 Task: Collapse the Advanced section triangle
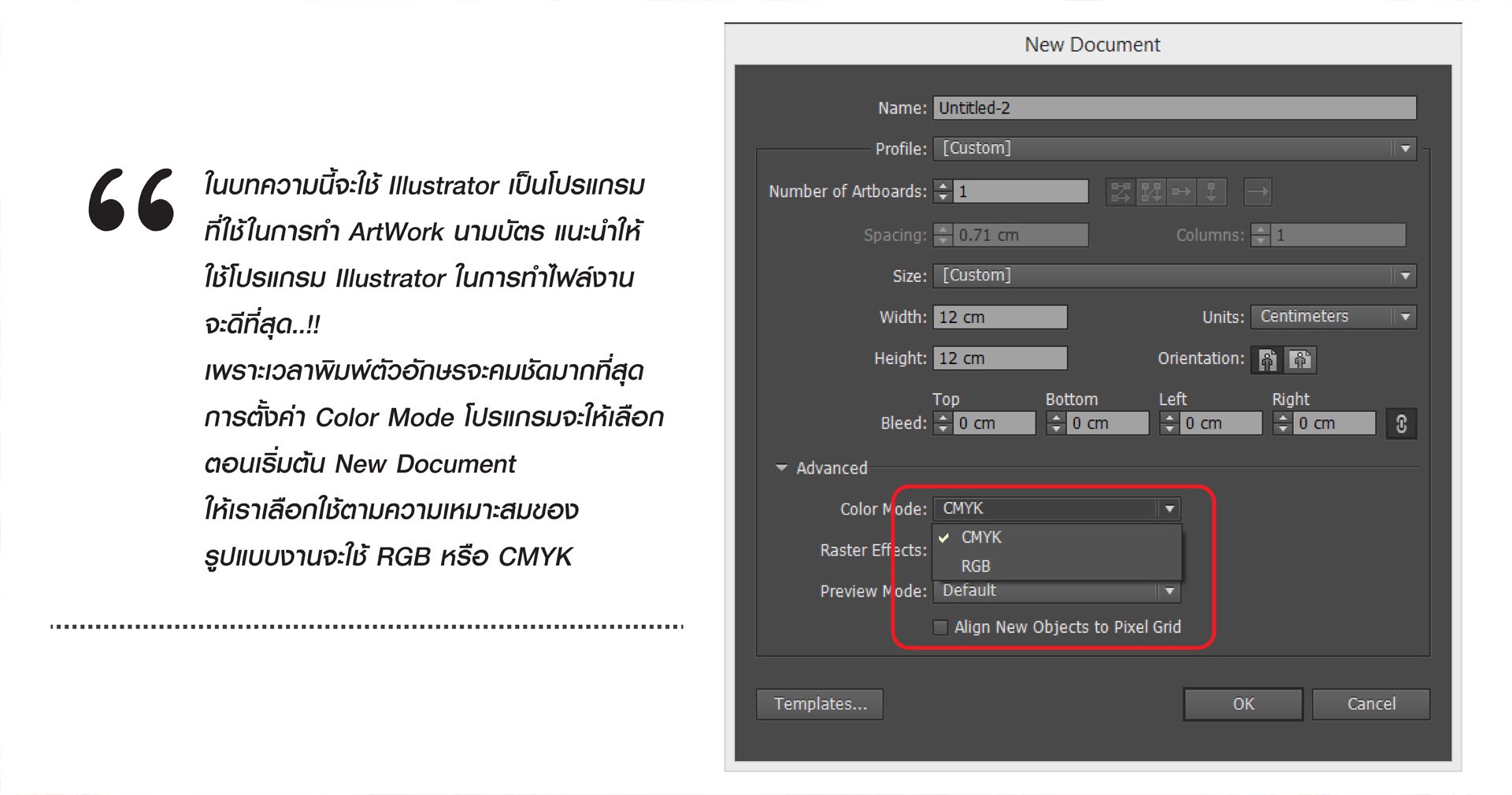781,468
